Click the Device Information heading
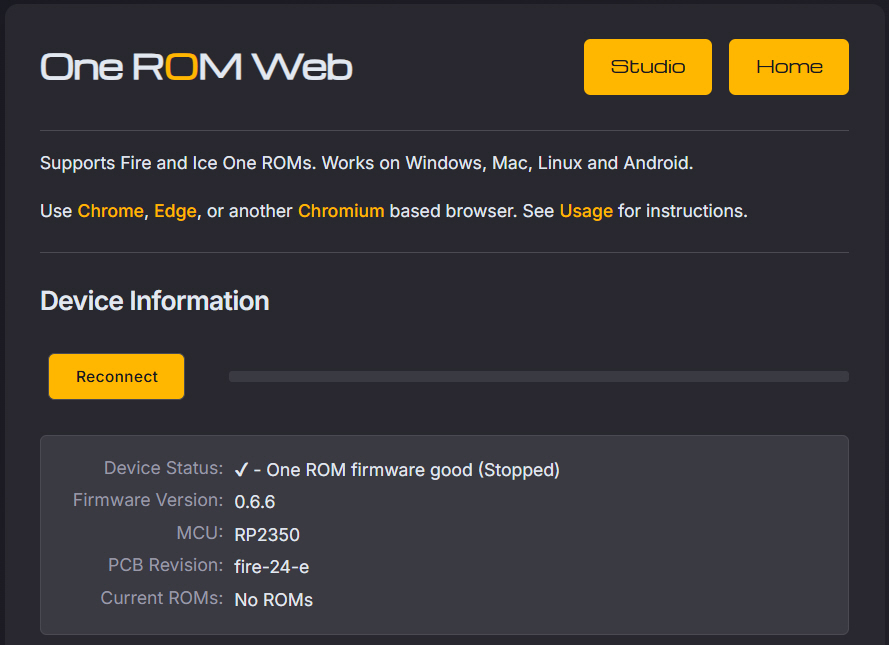 click(x=154, y=301)
